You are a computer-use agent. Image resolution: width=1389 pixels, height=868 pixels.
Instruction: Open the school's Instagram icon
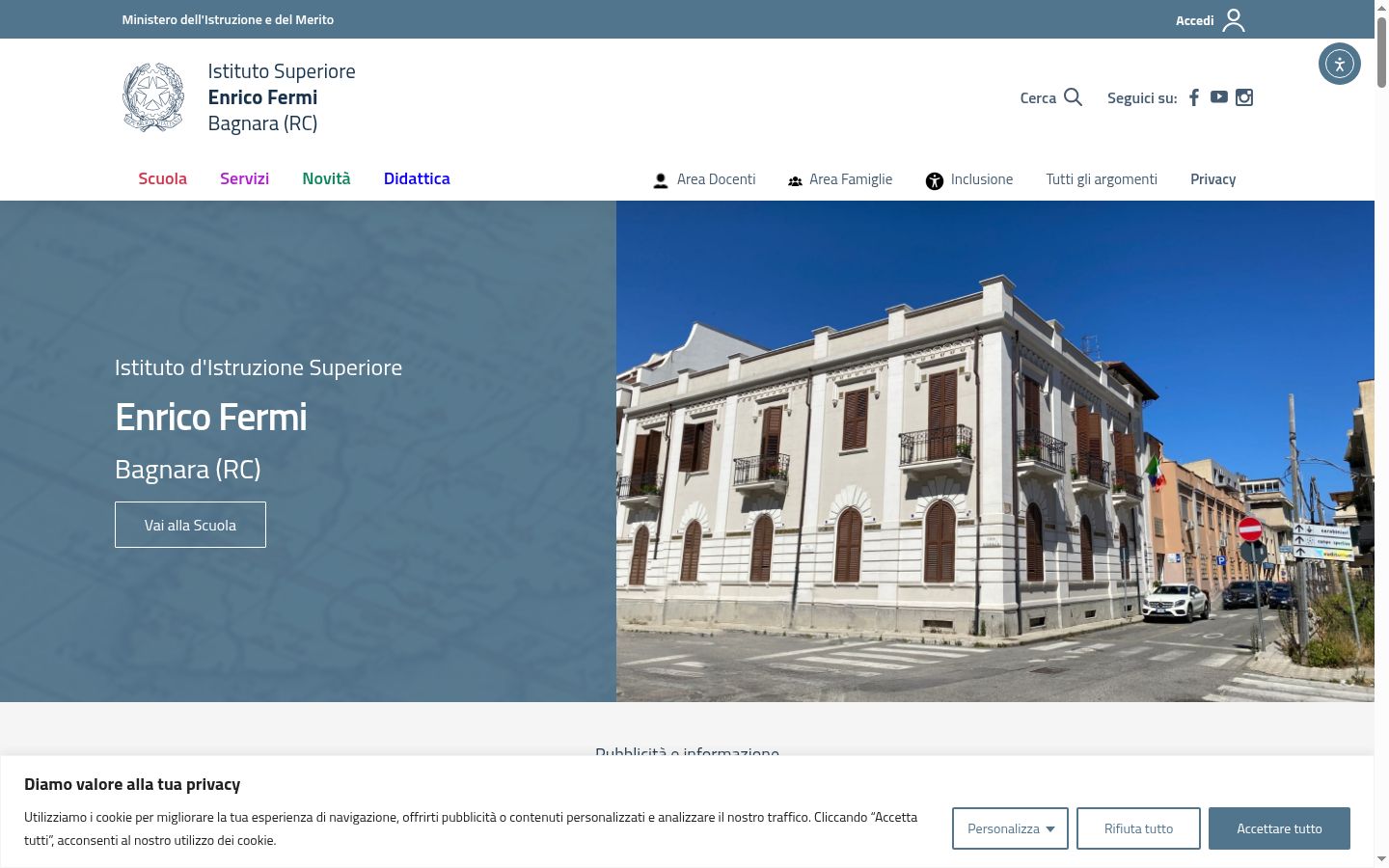point(1244,97)
